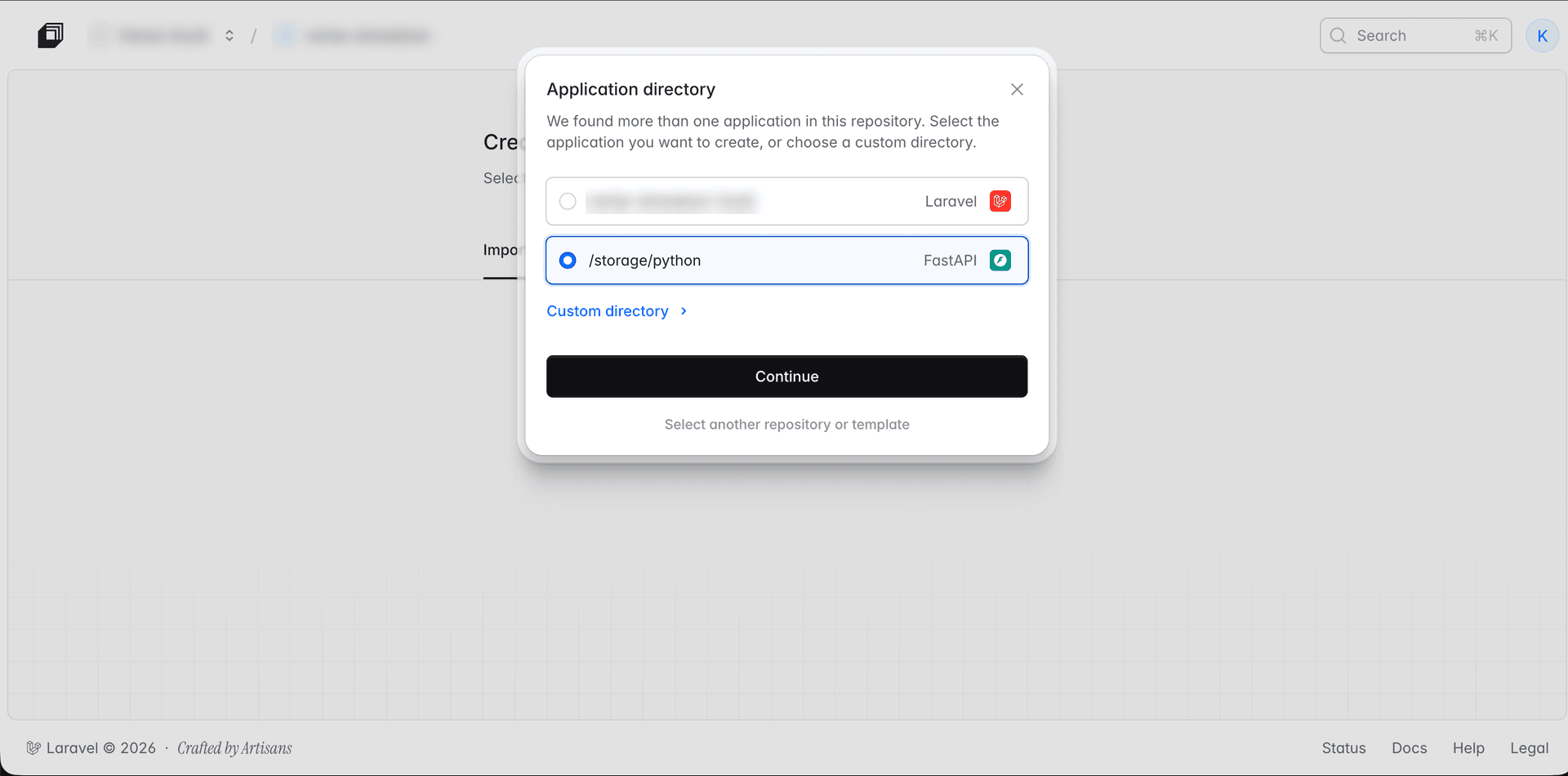Click the magnifier icon in Search

click(x=1338, y=36)
